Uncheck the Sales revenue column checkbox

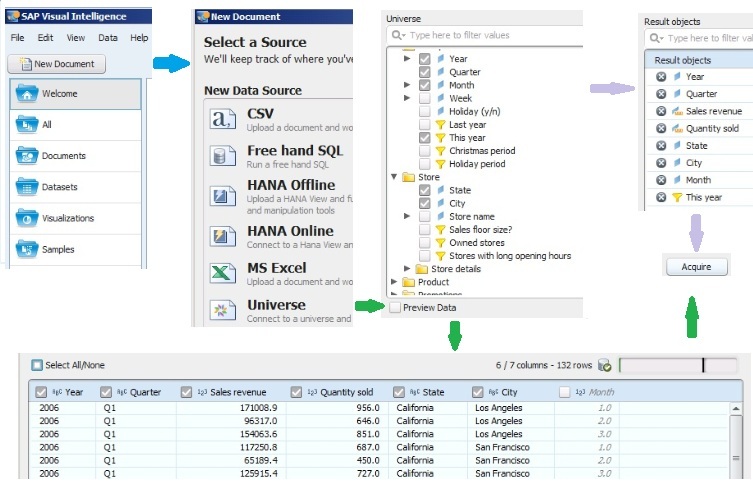(x=186, y=393)
